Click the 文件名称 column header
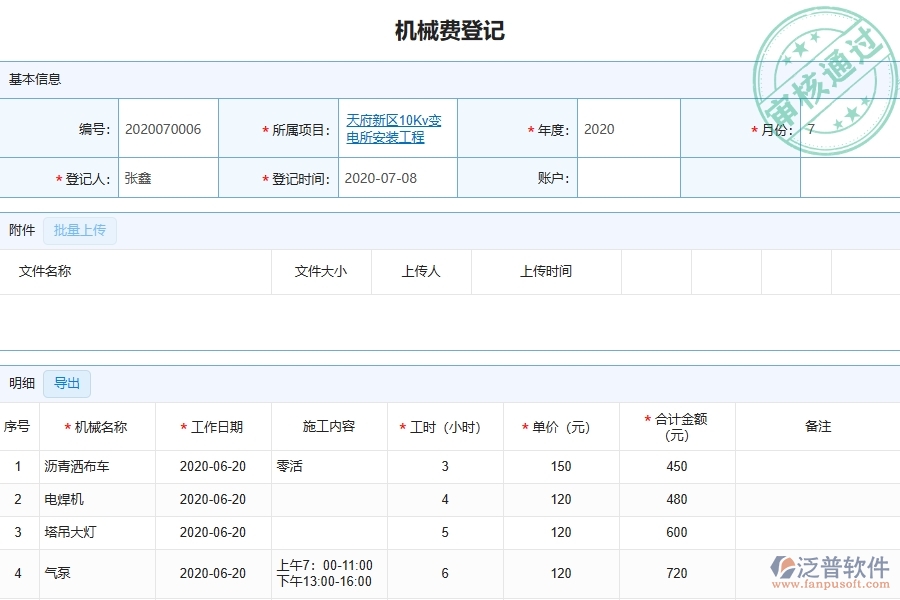Viewport: 900px width, 600px height. 45,271
